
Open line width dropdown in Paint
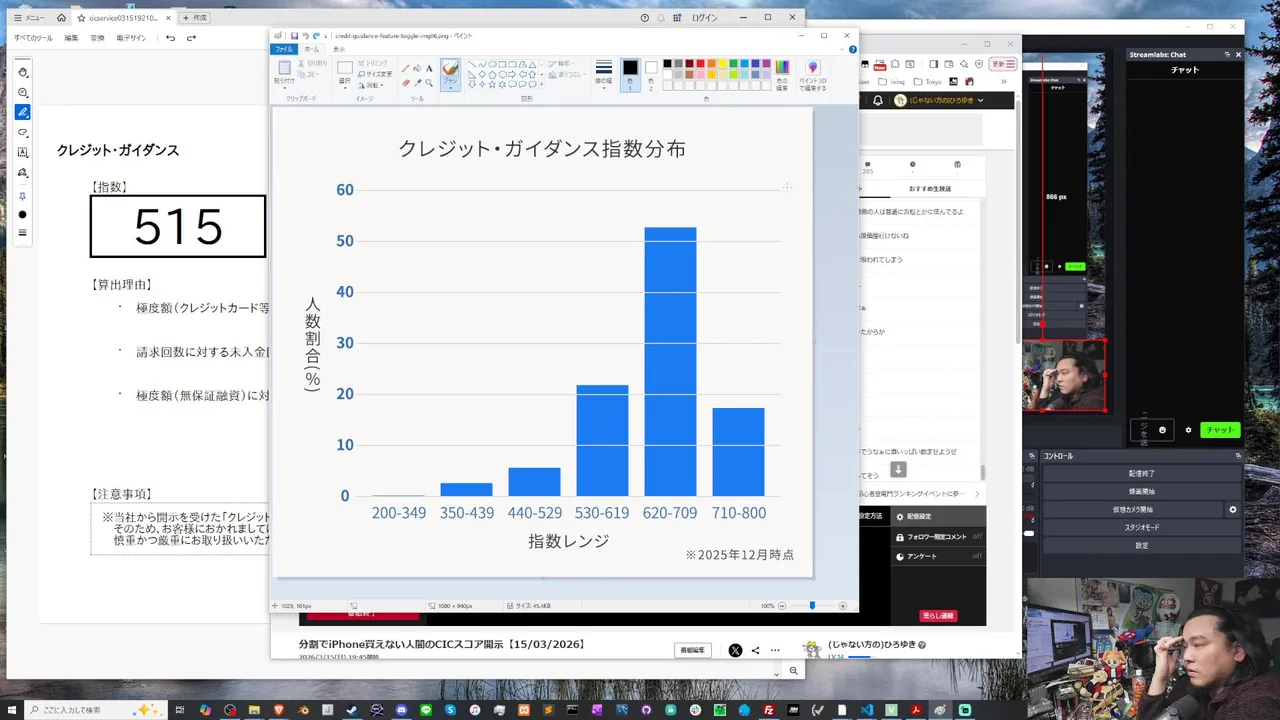[604, 74]
